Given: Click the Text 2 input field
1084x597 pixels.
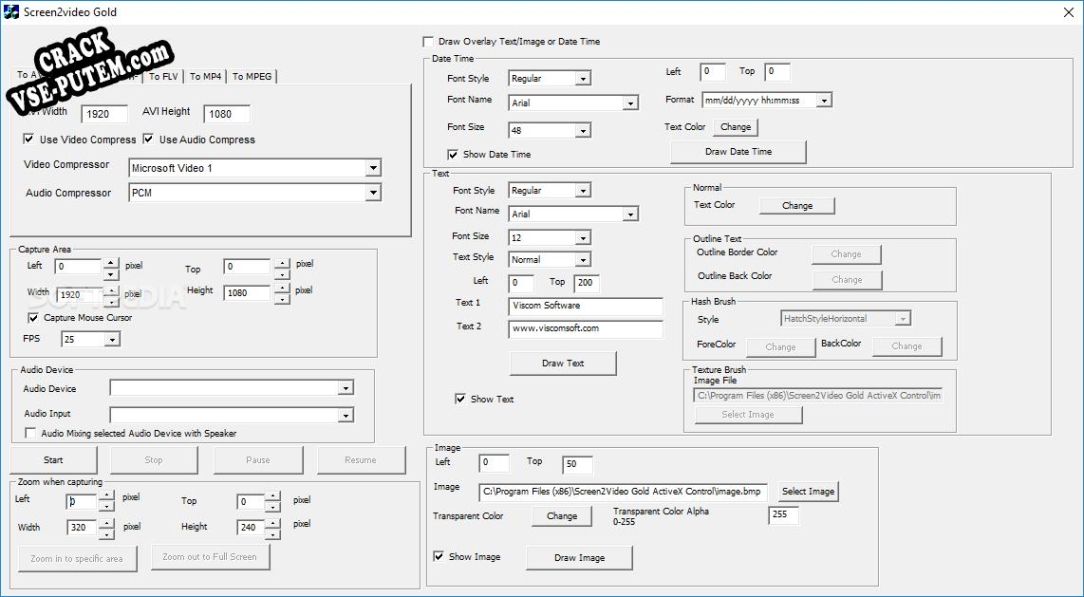Looking at the screenshot, I should click(x=585, y=329).
